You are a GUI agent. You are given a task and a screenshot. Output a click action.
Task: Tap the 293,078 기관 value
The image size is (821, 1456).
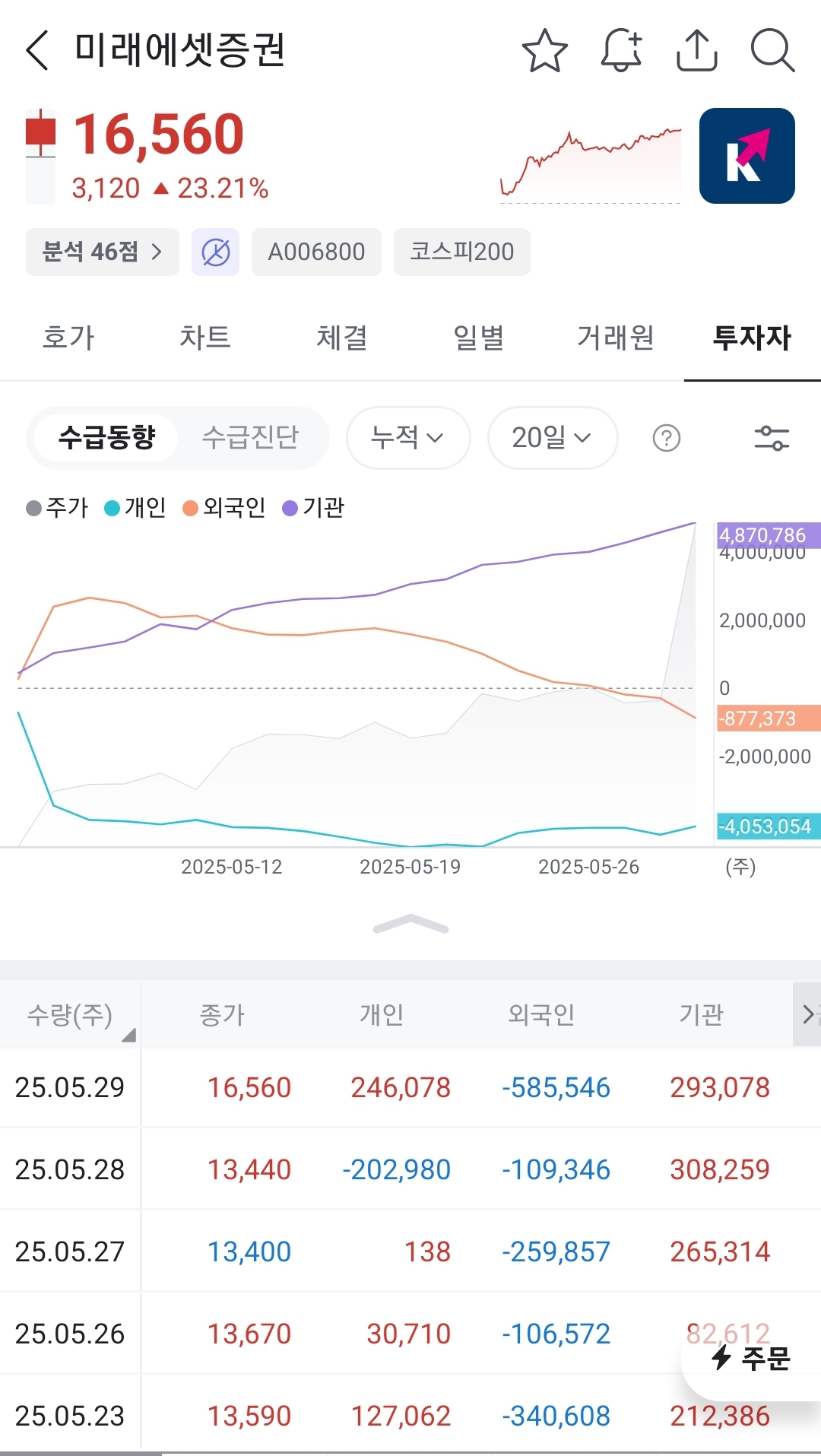tap(720, 1088)
